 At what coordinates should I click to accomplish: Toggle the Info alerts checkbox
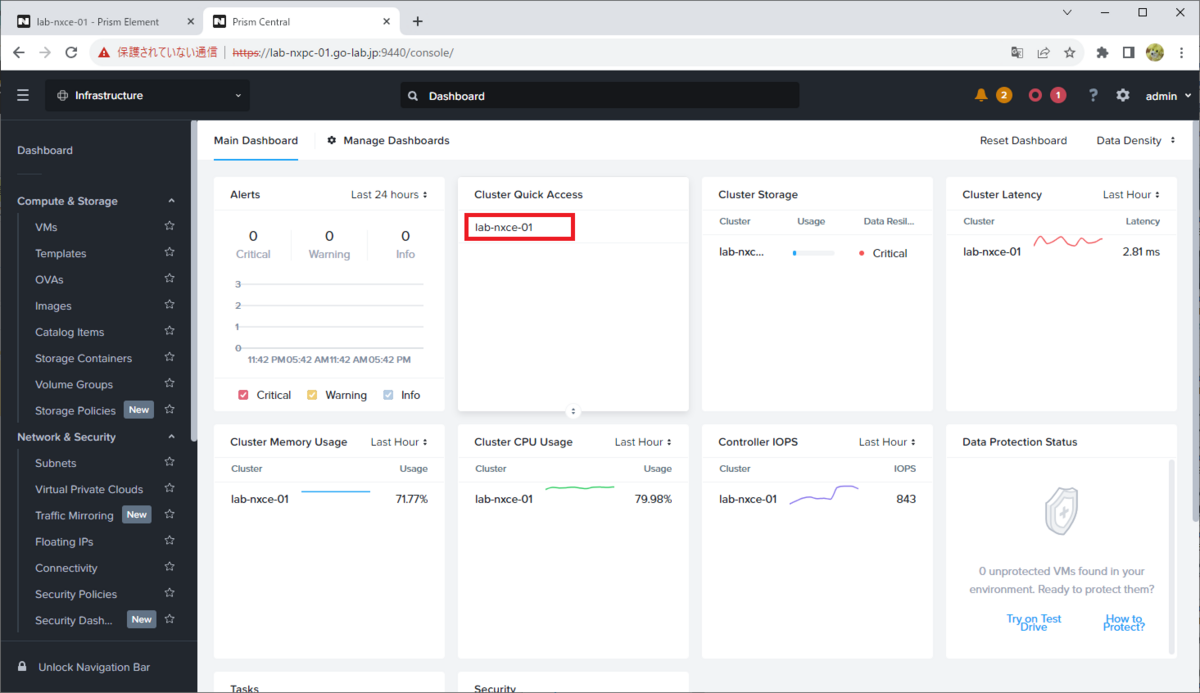pos(388,395)
